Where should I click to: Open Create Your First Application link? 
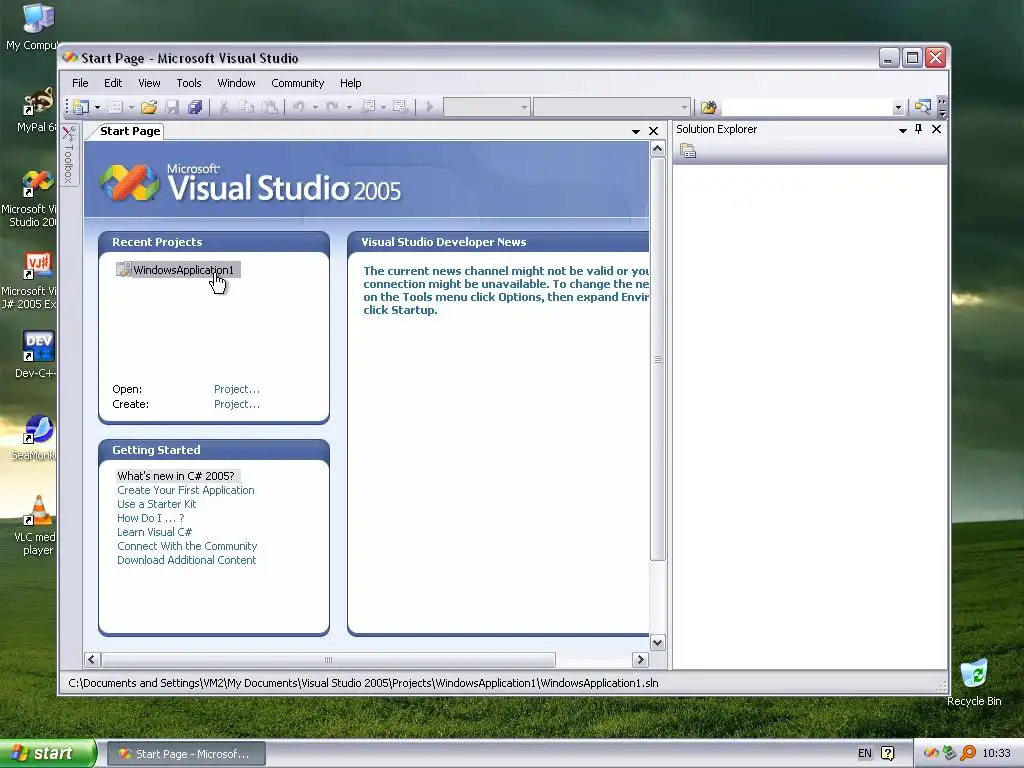(186, 490)
